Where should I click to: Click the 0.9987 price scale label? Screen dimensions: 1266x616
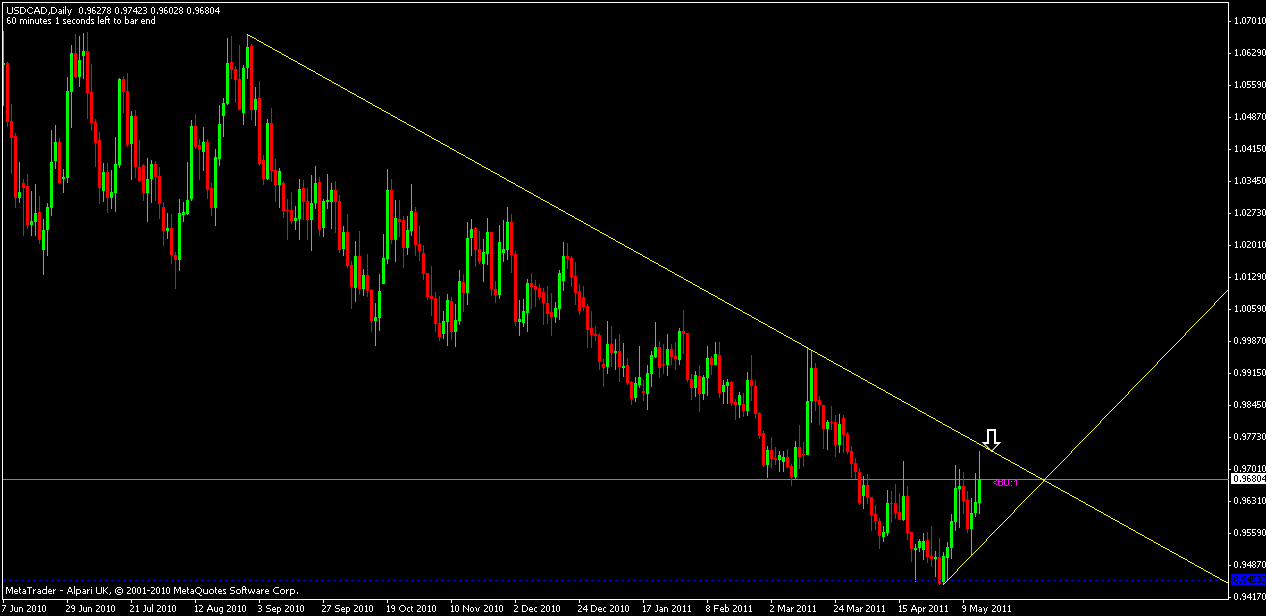click(x=1247, y=341)
